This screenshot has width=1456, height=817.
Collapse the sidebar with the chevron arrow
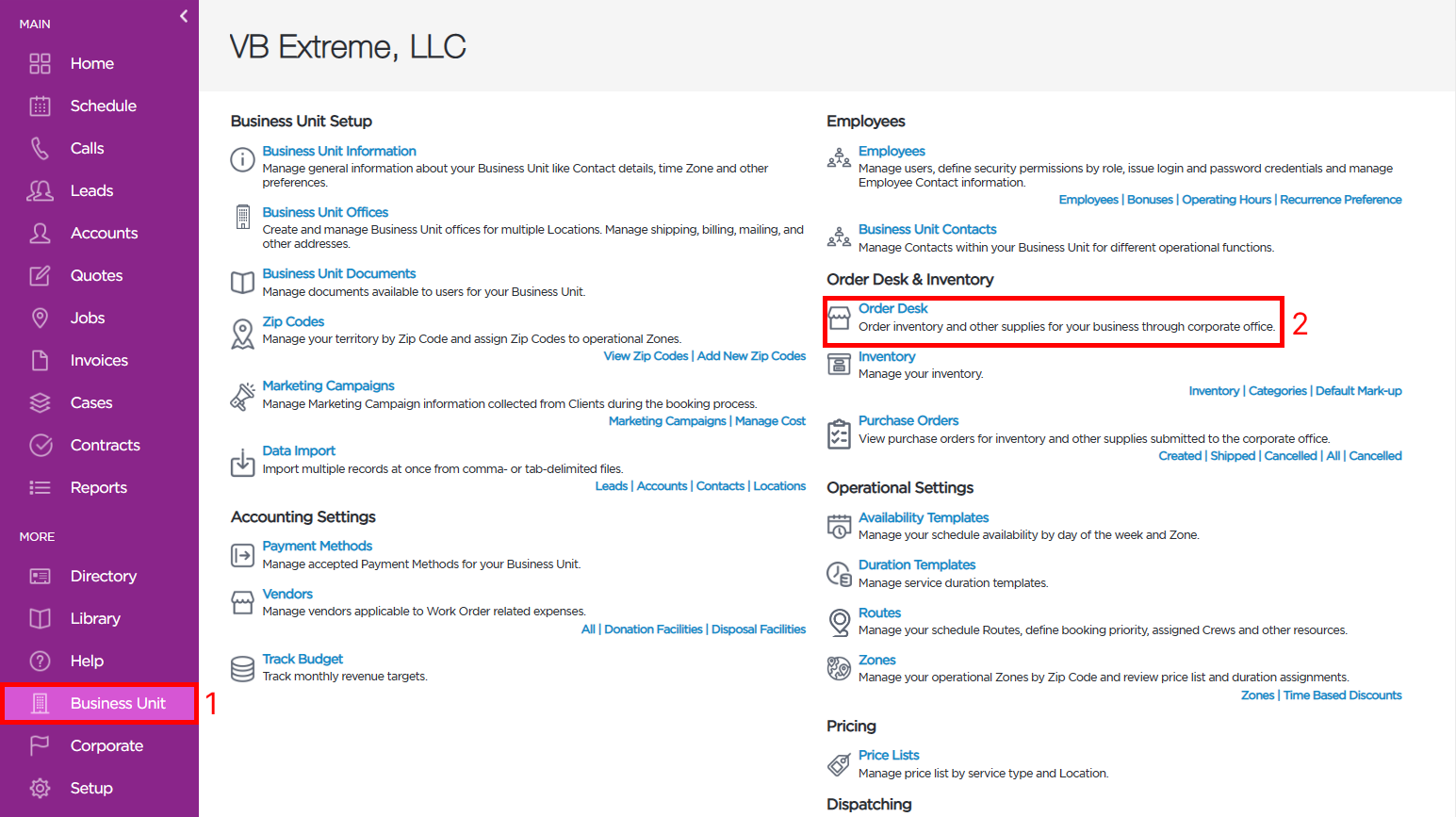184,16
